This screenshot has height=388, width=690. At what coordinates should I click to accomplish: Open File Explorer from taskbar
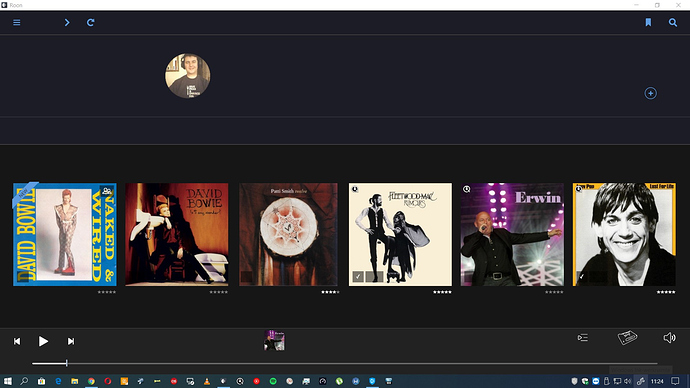(75, 381)
